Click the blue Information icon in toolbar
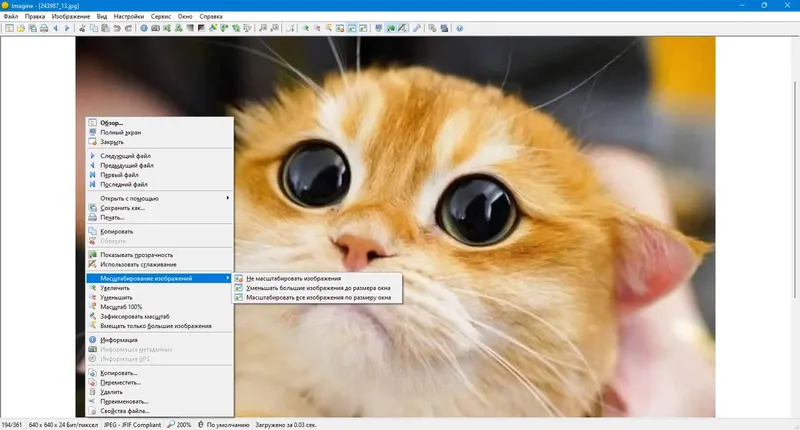 [x=144, y=28]
